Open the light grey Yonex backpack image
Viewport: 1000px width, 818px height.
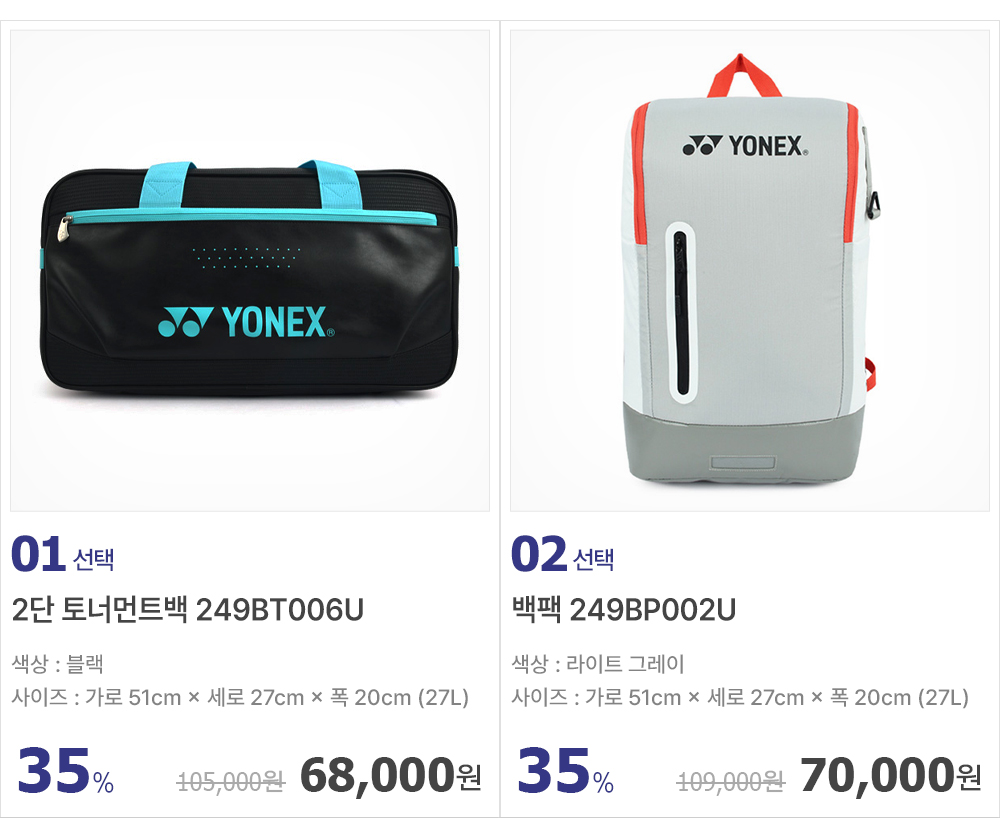[750, 270]
